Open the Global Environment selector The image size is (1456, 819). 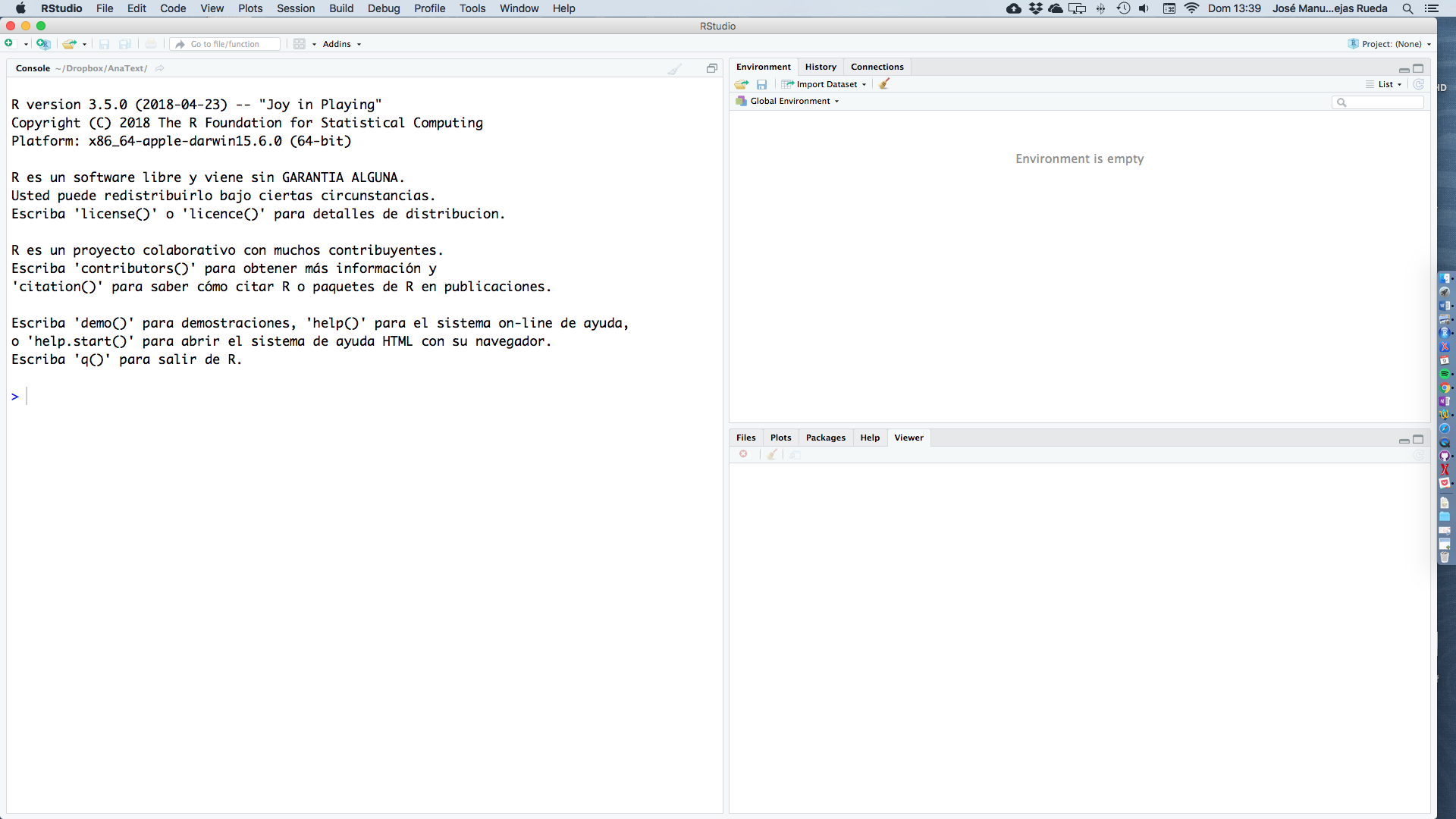point(787,101)
